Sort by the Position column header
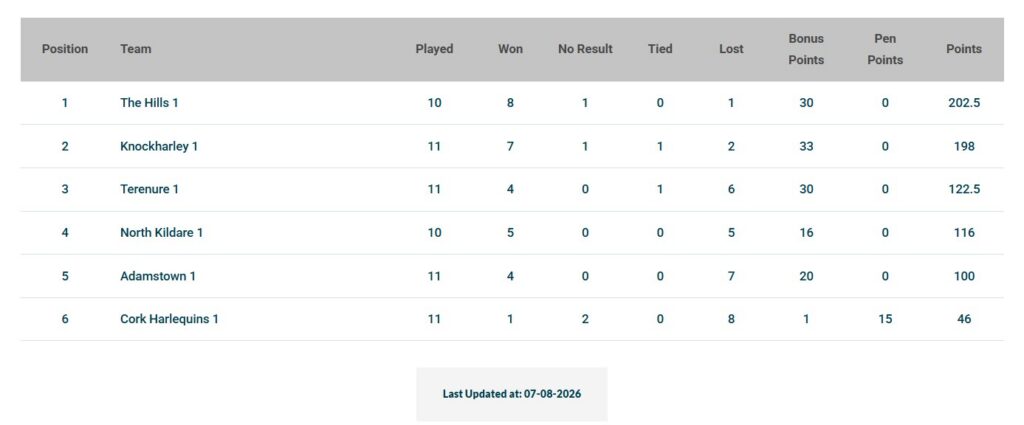The height and width of the screenshot is (425, 1024). [65, 49]
